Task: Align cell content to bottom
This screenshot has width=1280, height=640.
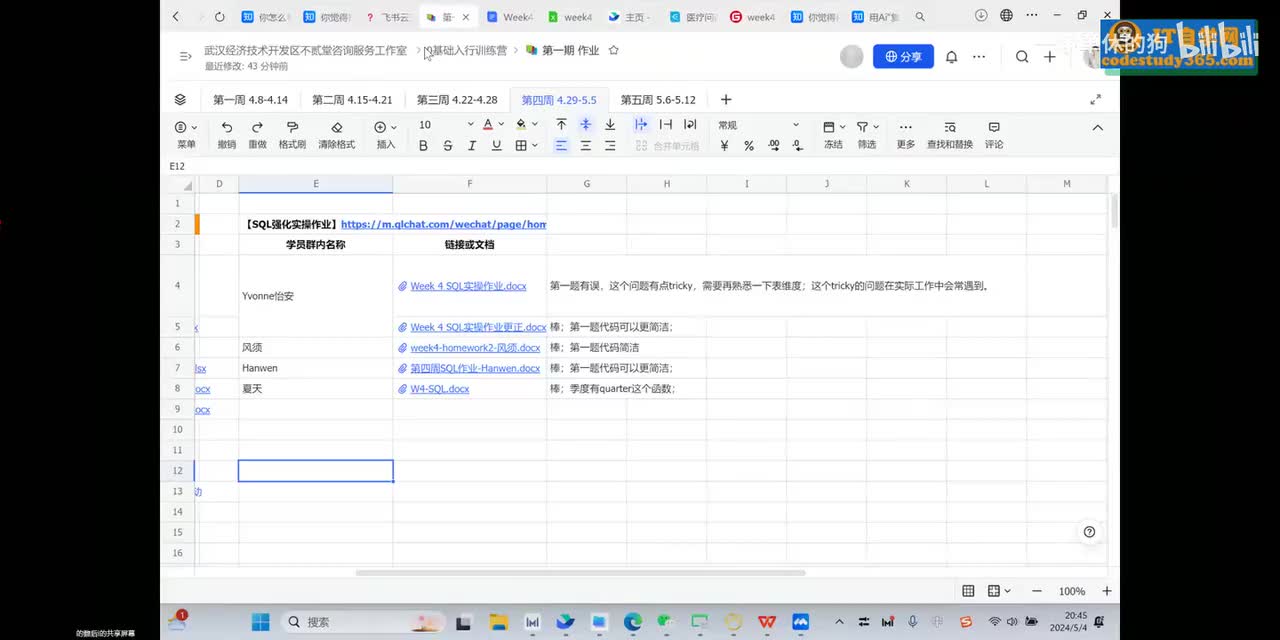Action: pos(610,125)
